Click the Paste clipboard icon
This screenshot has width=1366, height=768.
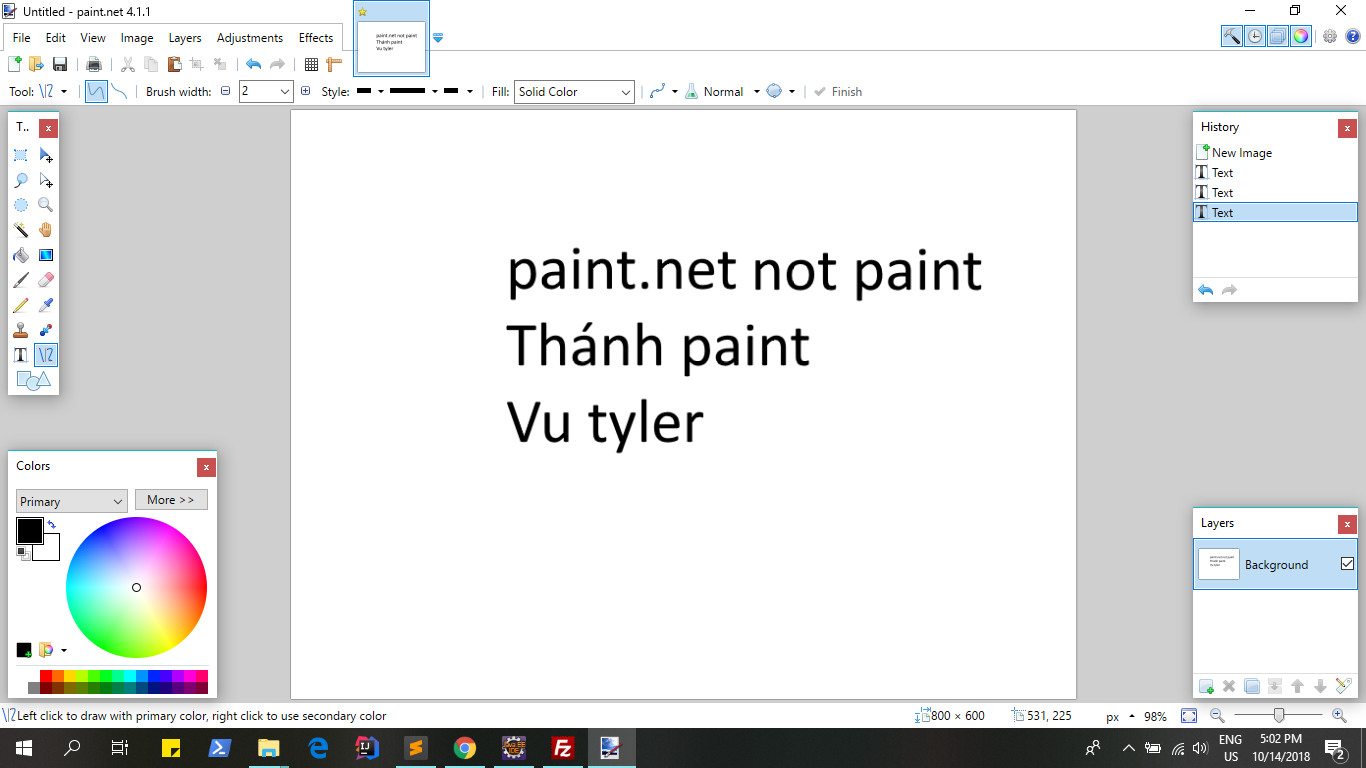(x=174, y=64)
